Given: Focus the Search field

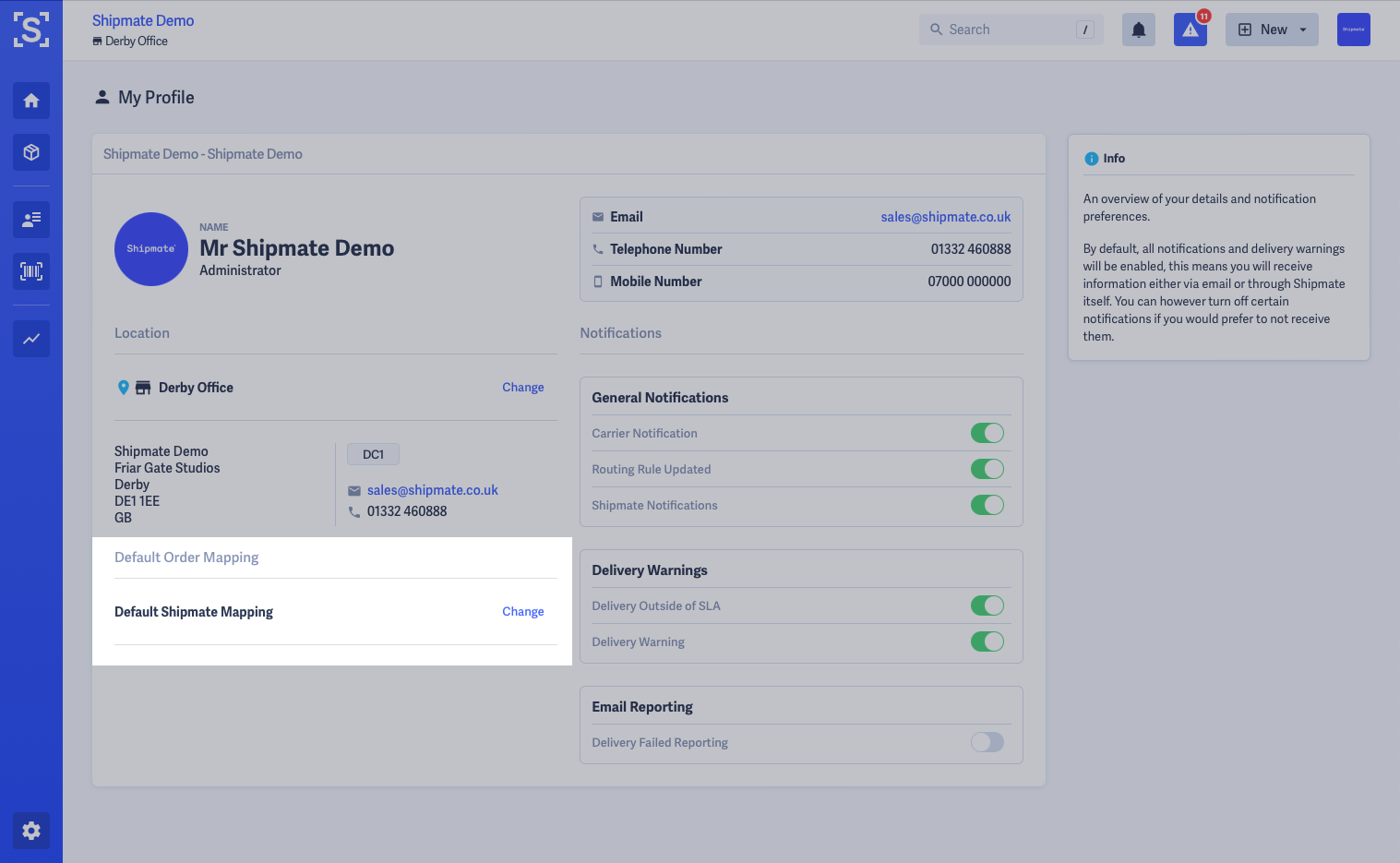Looking at the screenshot, I should tap(1011, 30).
